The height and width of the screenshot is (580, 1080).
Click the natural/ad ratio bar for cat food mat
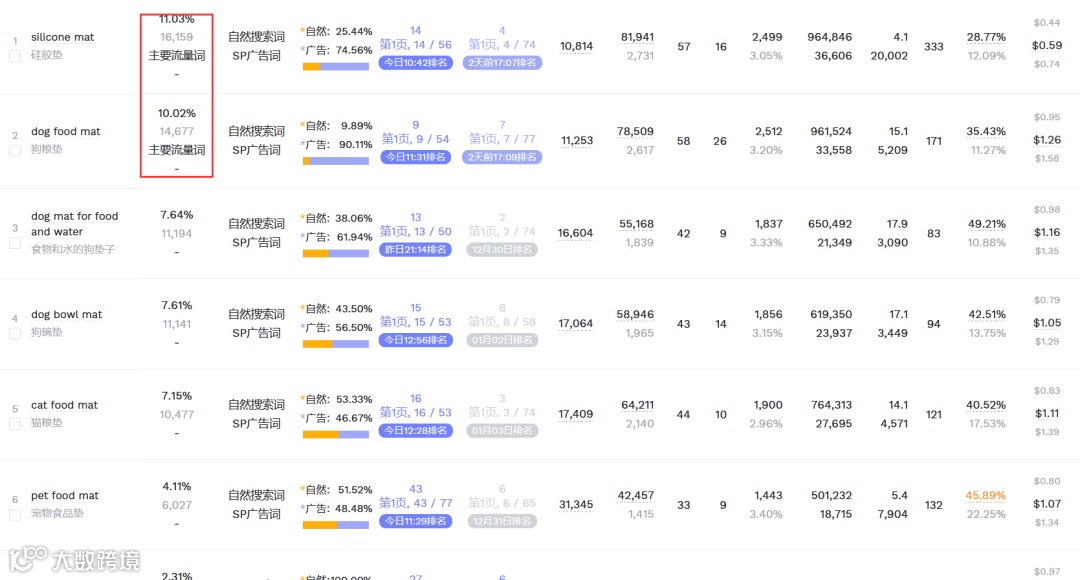point(336,434)
